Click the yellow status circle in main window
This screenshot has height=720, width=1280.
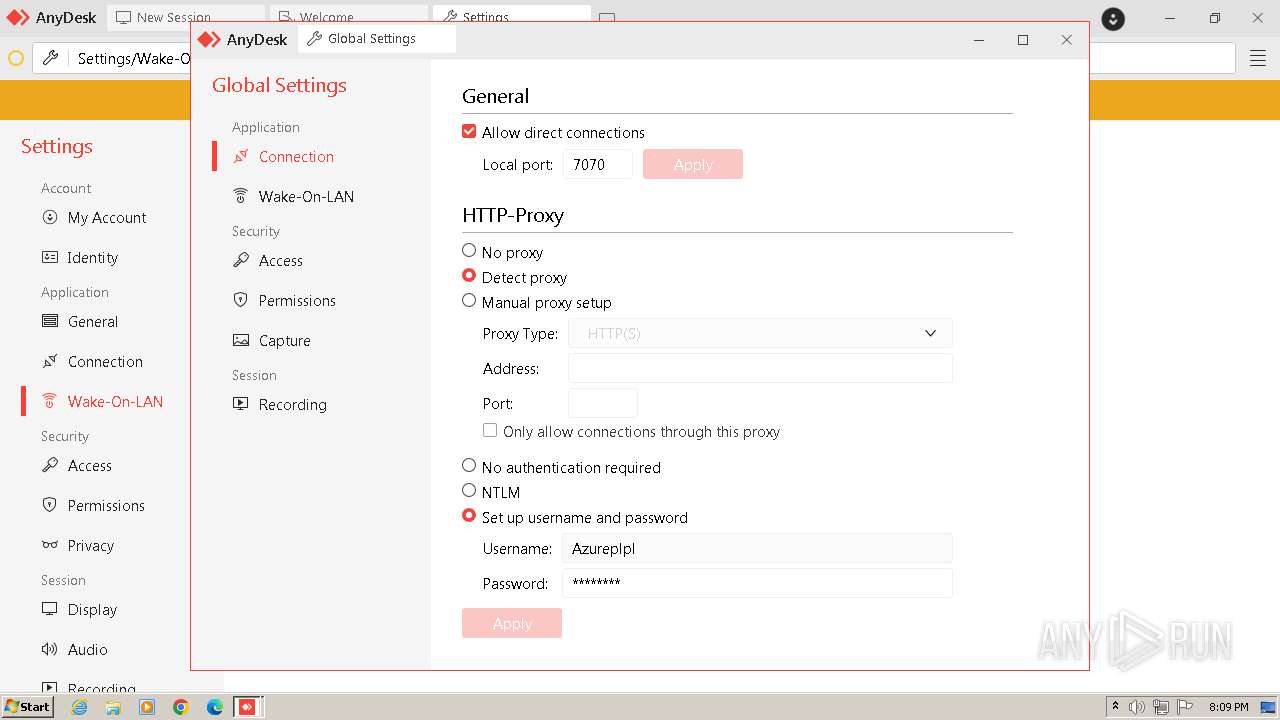tap(16, 58)
